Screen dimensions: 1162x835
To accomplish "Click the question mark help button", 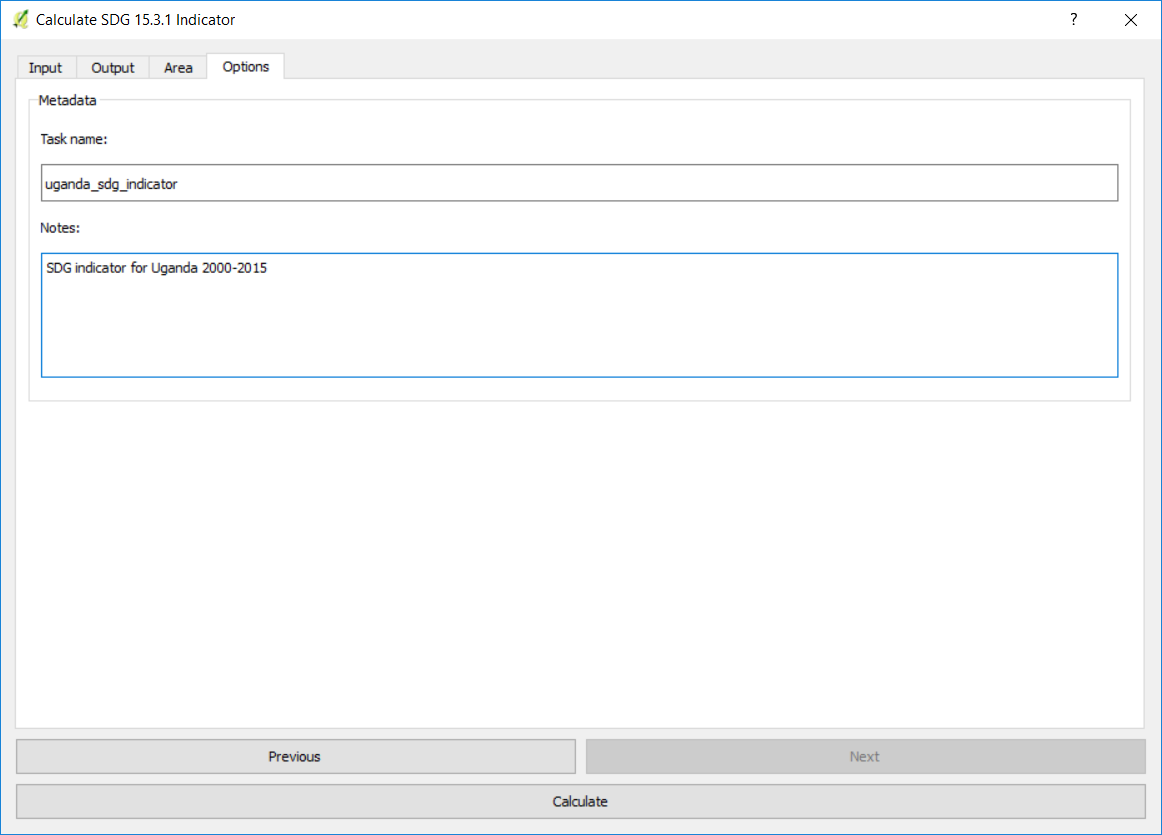I will tap(1073, 19).
